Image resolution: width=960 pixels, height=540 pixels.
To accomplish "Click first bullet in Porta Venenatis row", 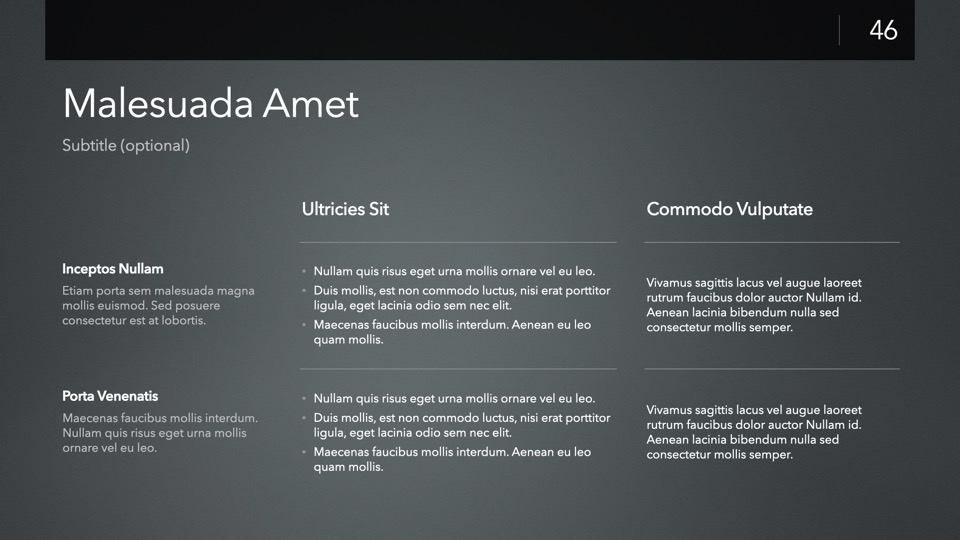I will pyautogui.click(x=454, y=398).
